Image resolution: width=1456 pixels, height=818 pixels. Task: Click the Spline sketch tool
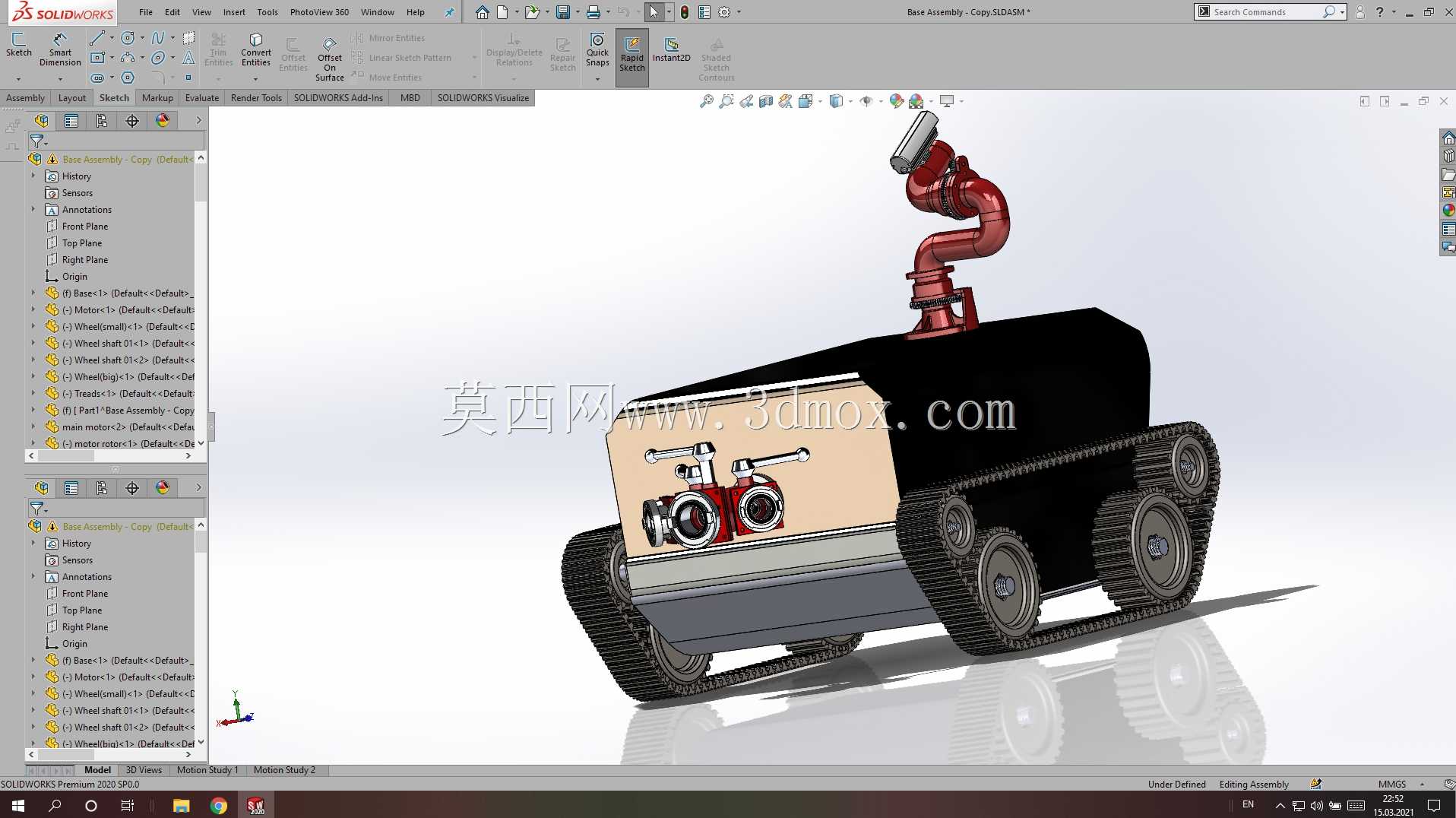[x=158, y=38]
